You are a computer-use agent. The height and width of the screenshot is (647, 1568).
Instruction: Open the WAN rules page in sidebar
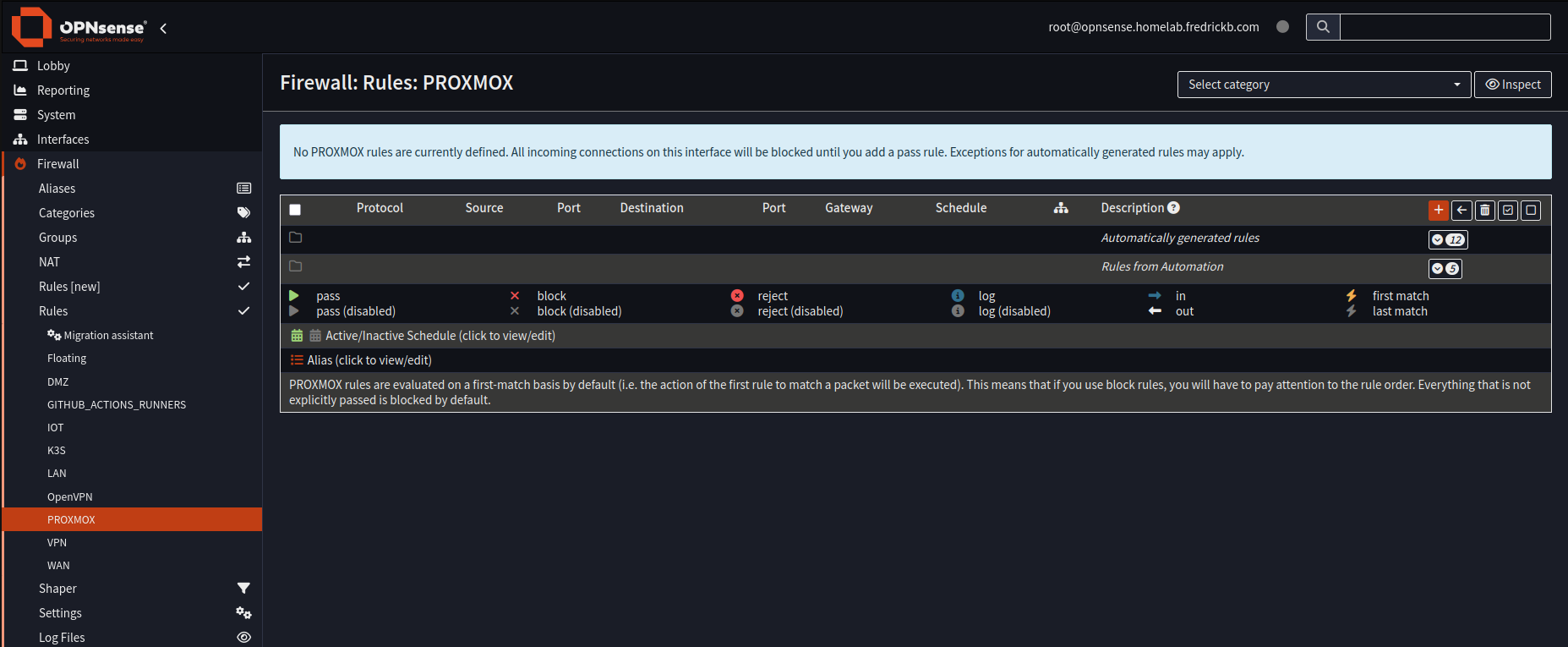tap(58, 566)
